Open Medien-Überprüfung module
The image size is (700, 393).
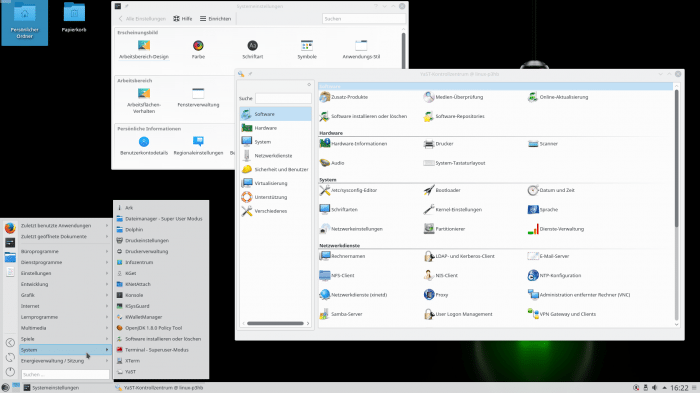pos(453,97)
